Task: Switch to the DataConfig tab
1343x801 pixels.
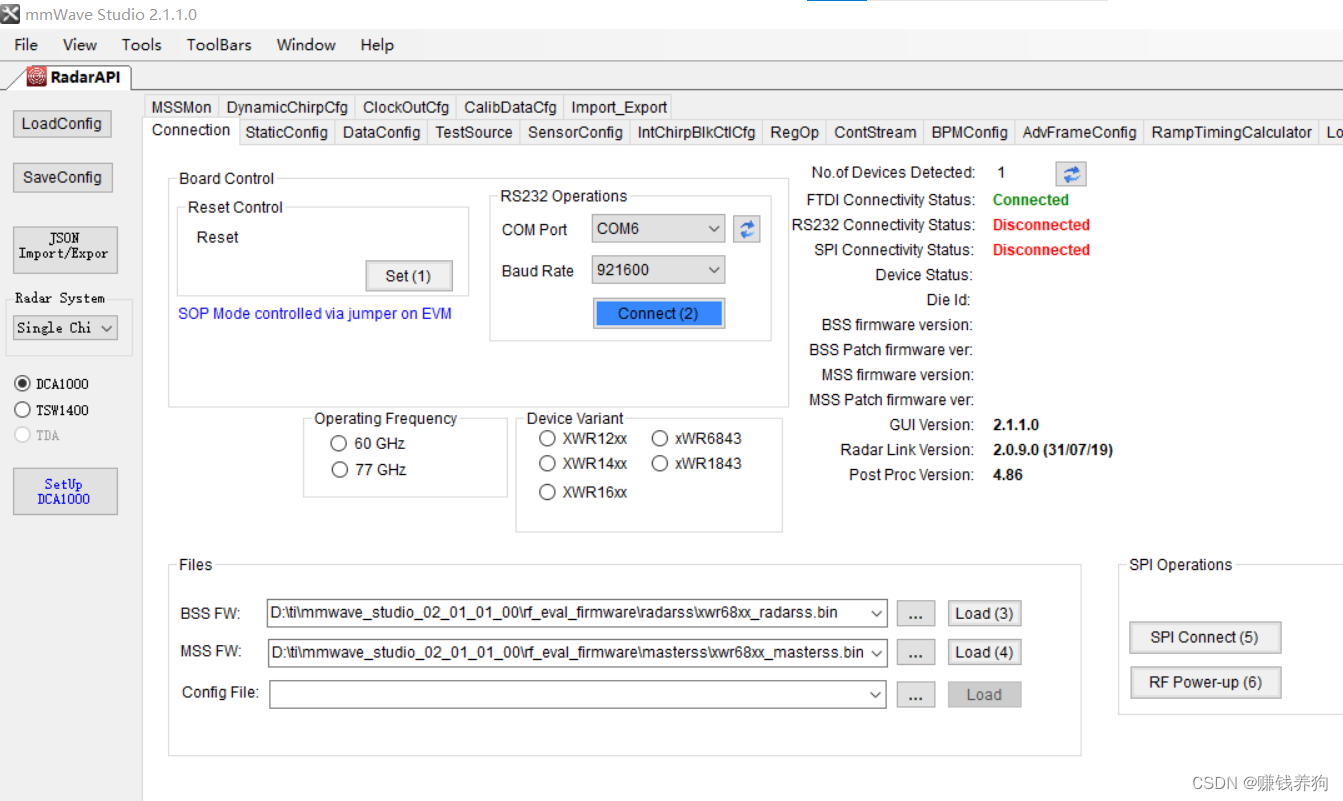Action: 381,132
